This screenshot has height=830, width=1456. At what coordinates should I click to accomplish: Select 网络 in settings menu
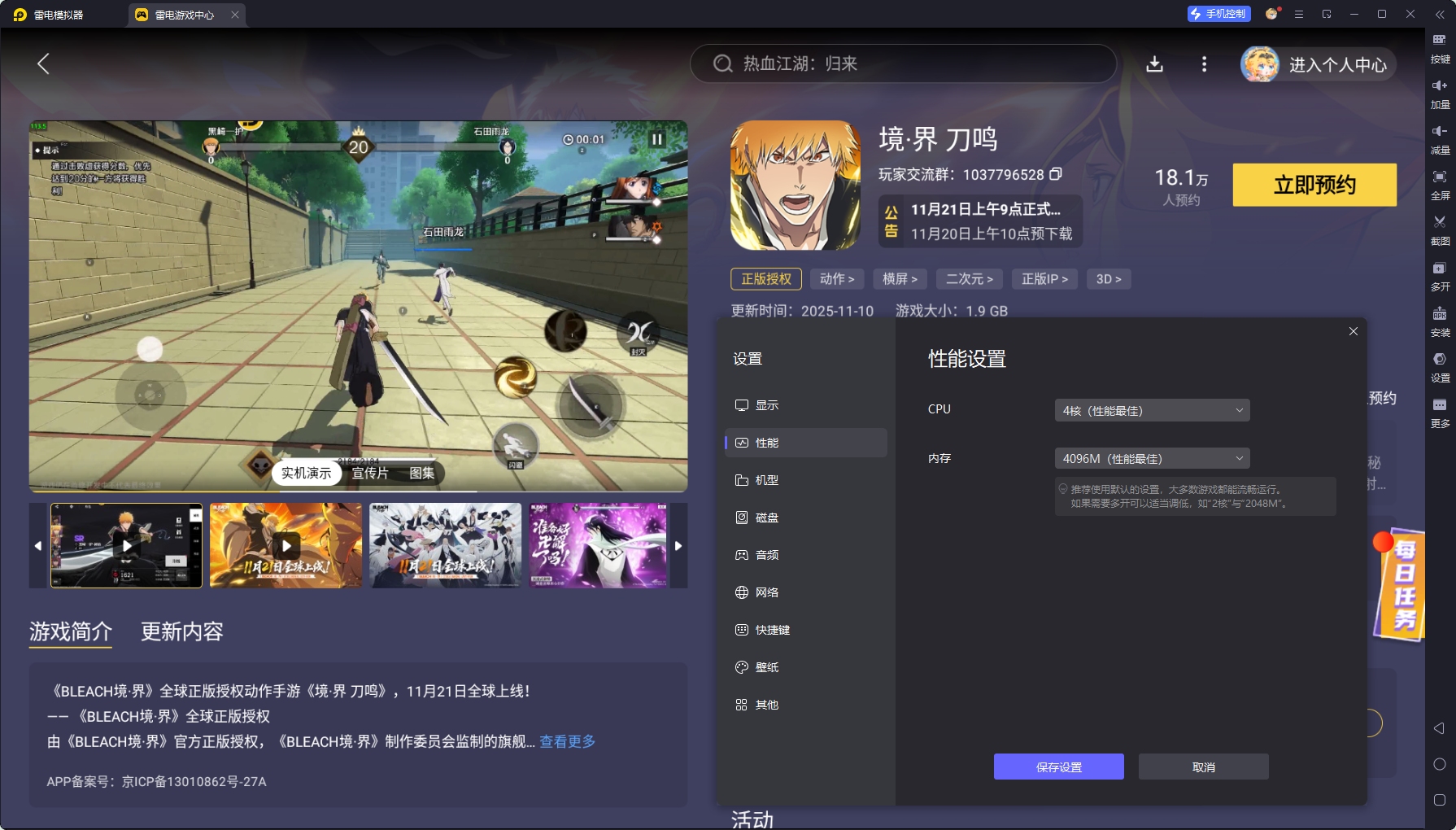click(806, 592)
